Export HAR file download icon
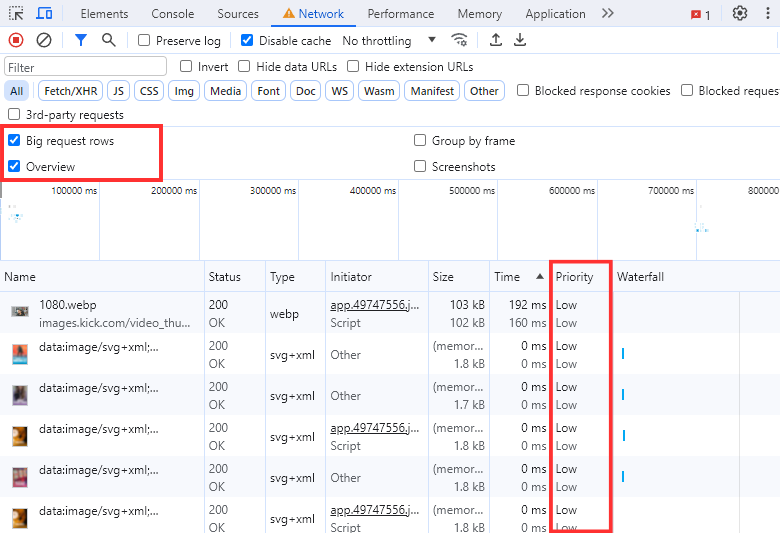Viewport: 780px width, 533px height. click(520, 40)
